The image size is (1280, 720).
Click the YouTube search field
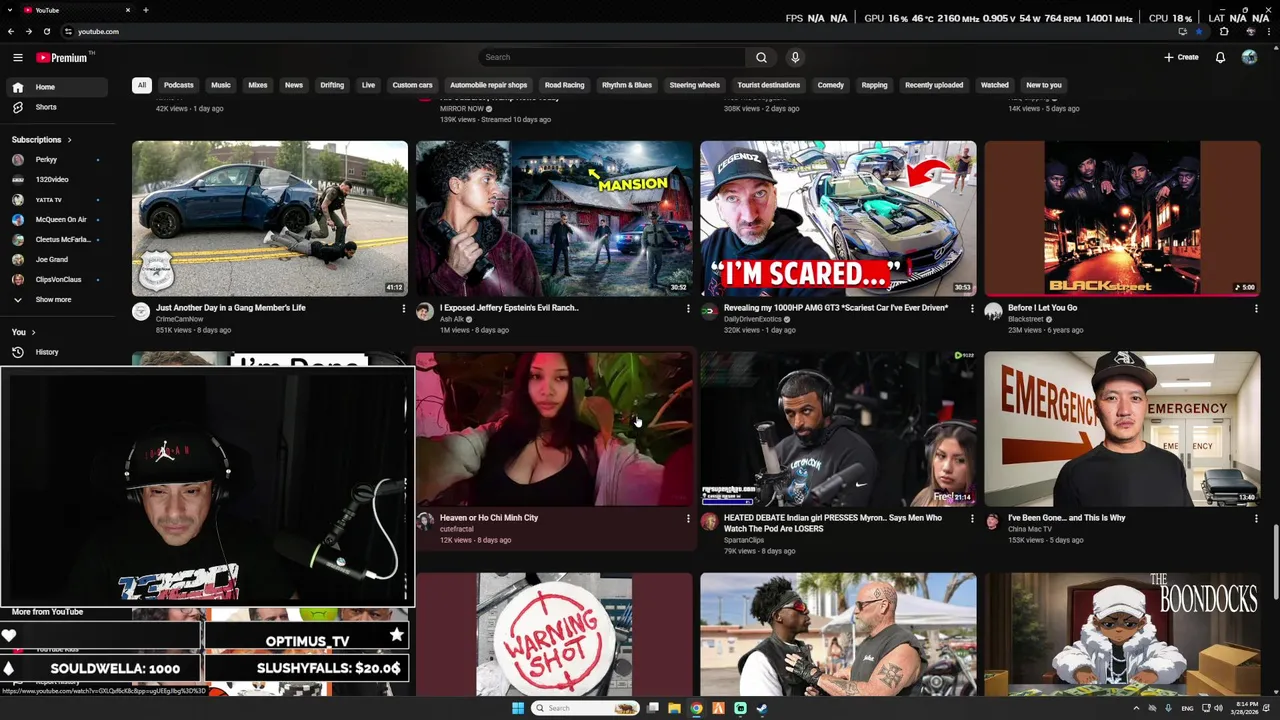pyautogui.click(x=612, y=57)
